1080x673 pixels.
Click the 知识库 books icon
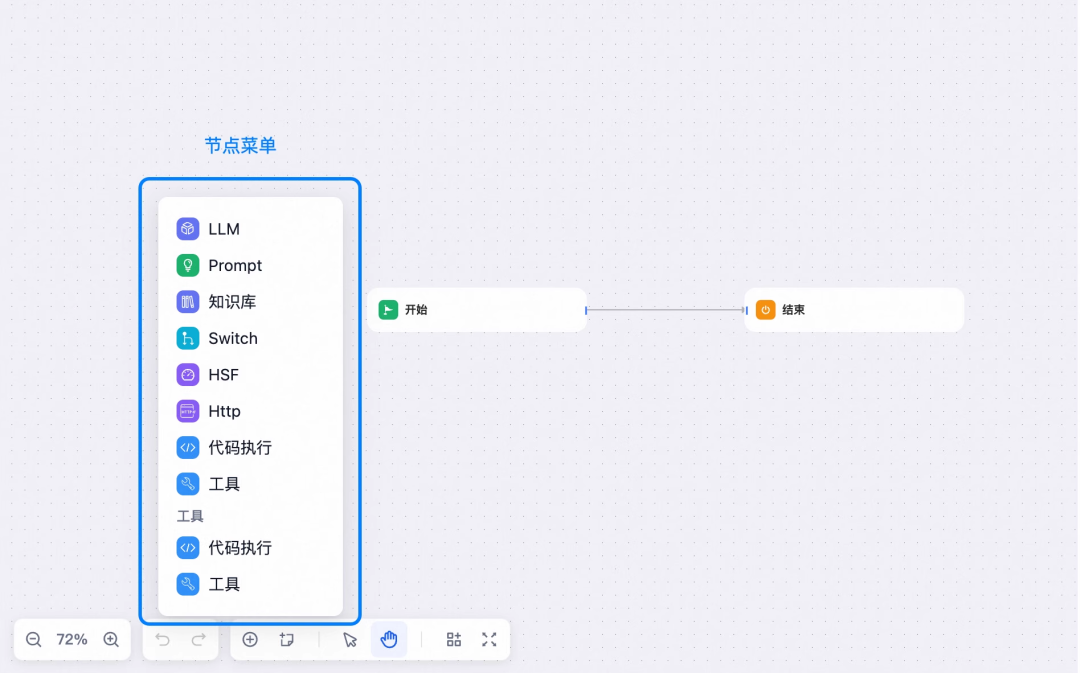[x=187, y=302]
